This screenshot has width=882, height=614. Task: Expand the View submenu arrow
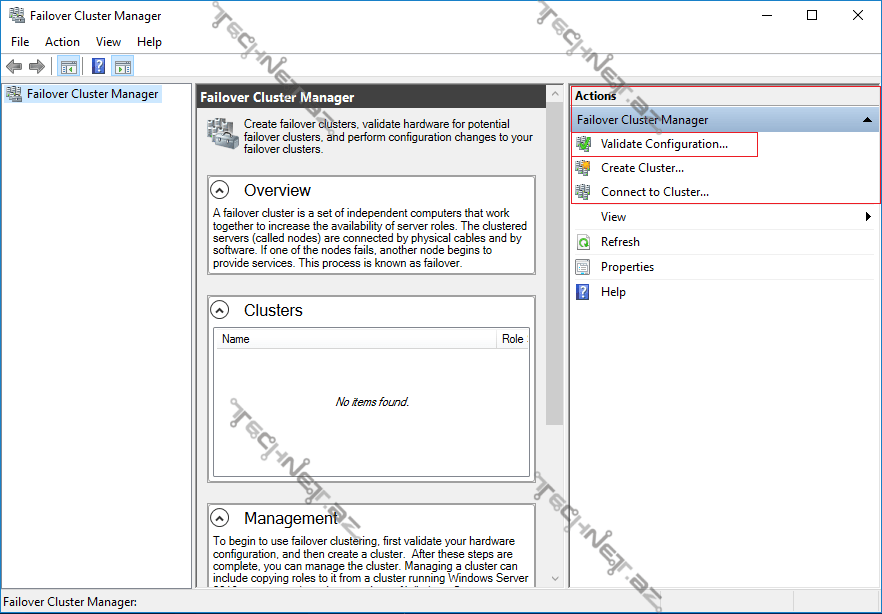[x=868, y=216]
